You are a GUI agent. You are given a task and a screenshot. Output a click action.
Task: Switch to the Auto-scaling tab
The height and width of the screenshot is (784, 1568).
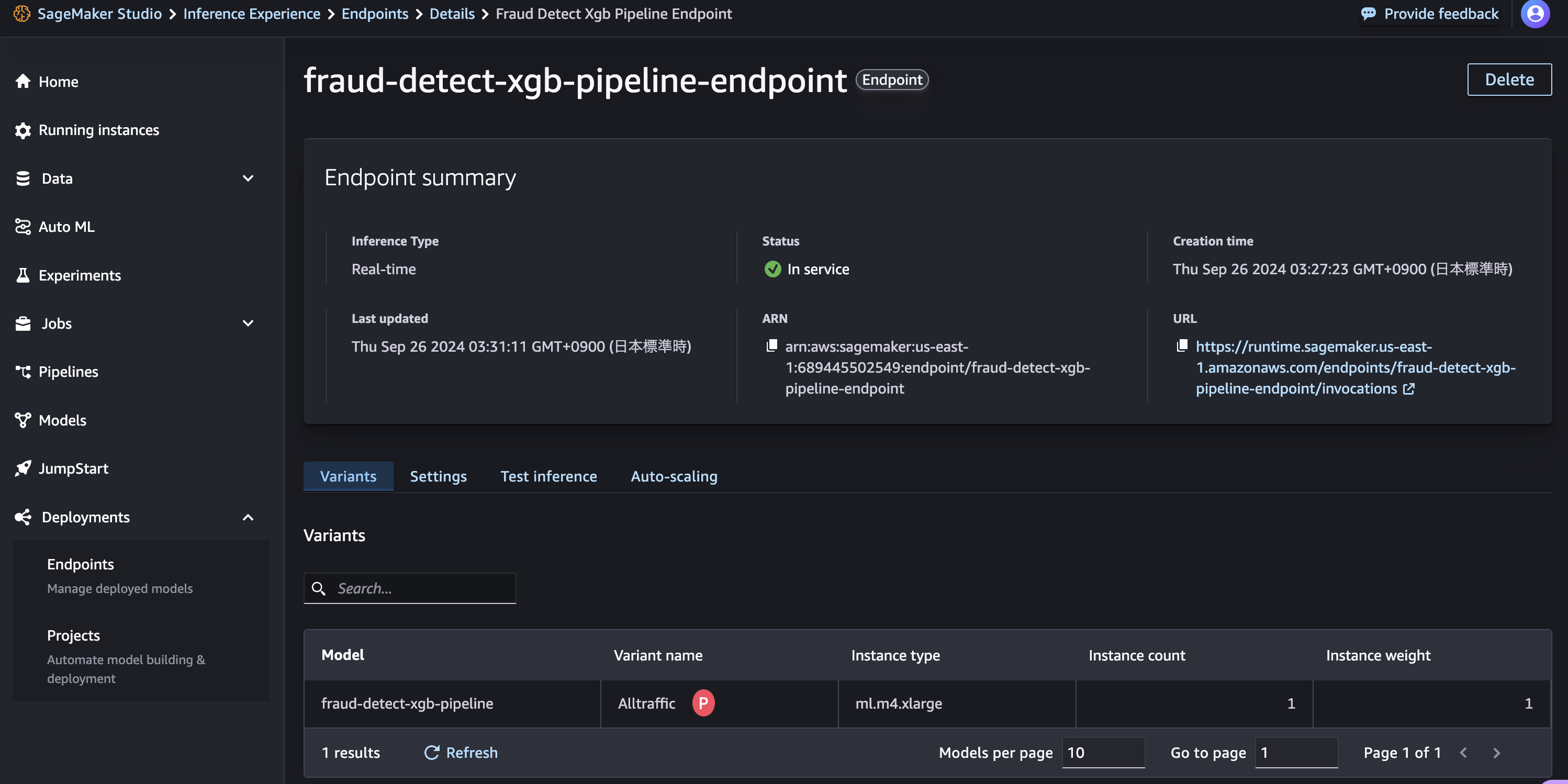[673, 477]
